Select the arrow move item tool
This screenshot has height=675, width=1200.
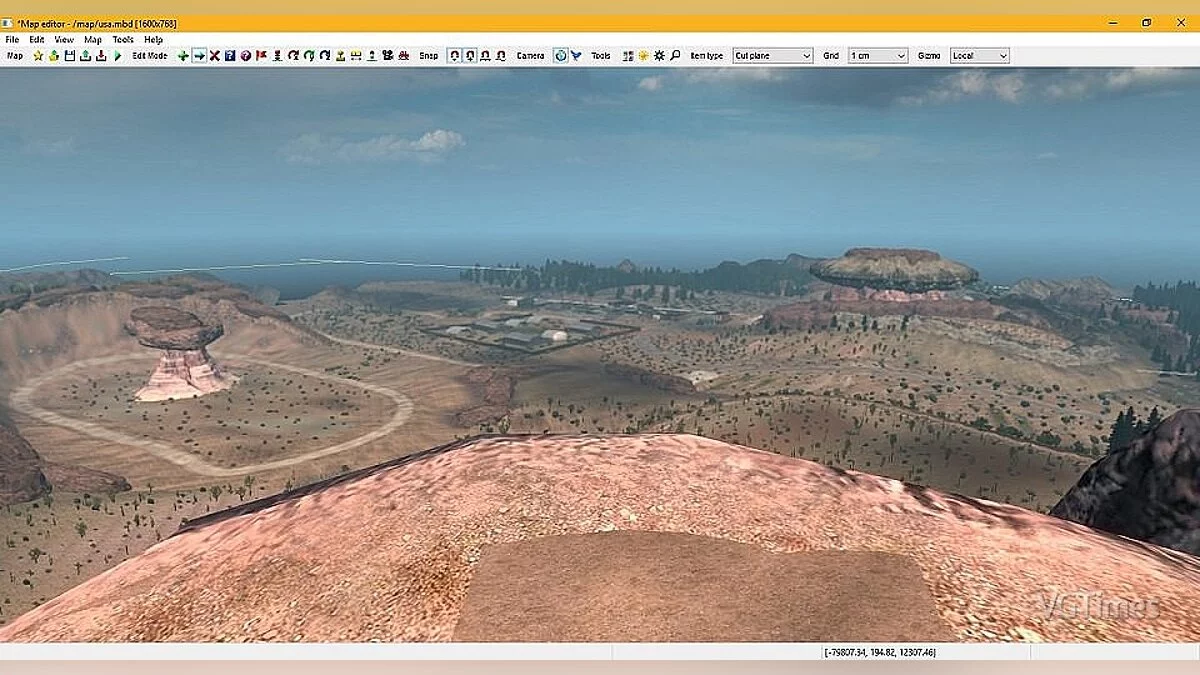[199, 56]
